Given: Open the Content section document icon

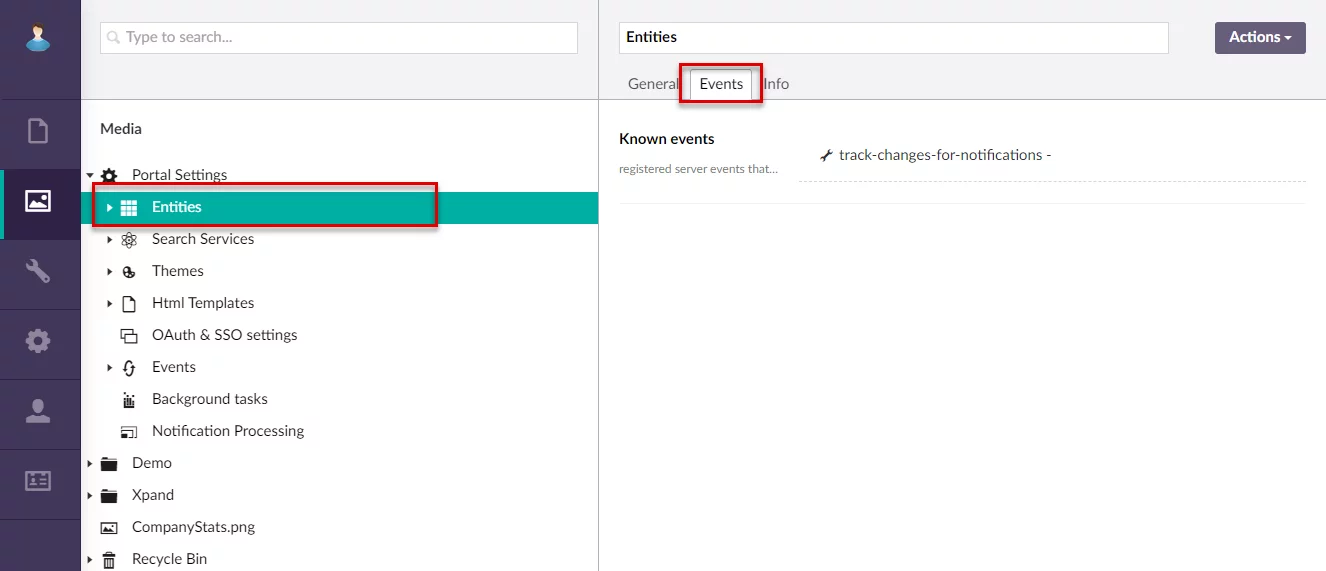Looking at the screenshot, I should (38, 131).
